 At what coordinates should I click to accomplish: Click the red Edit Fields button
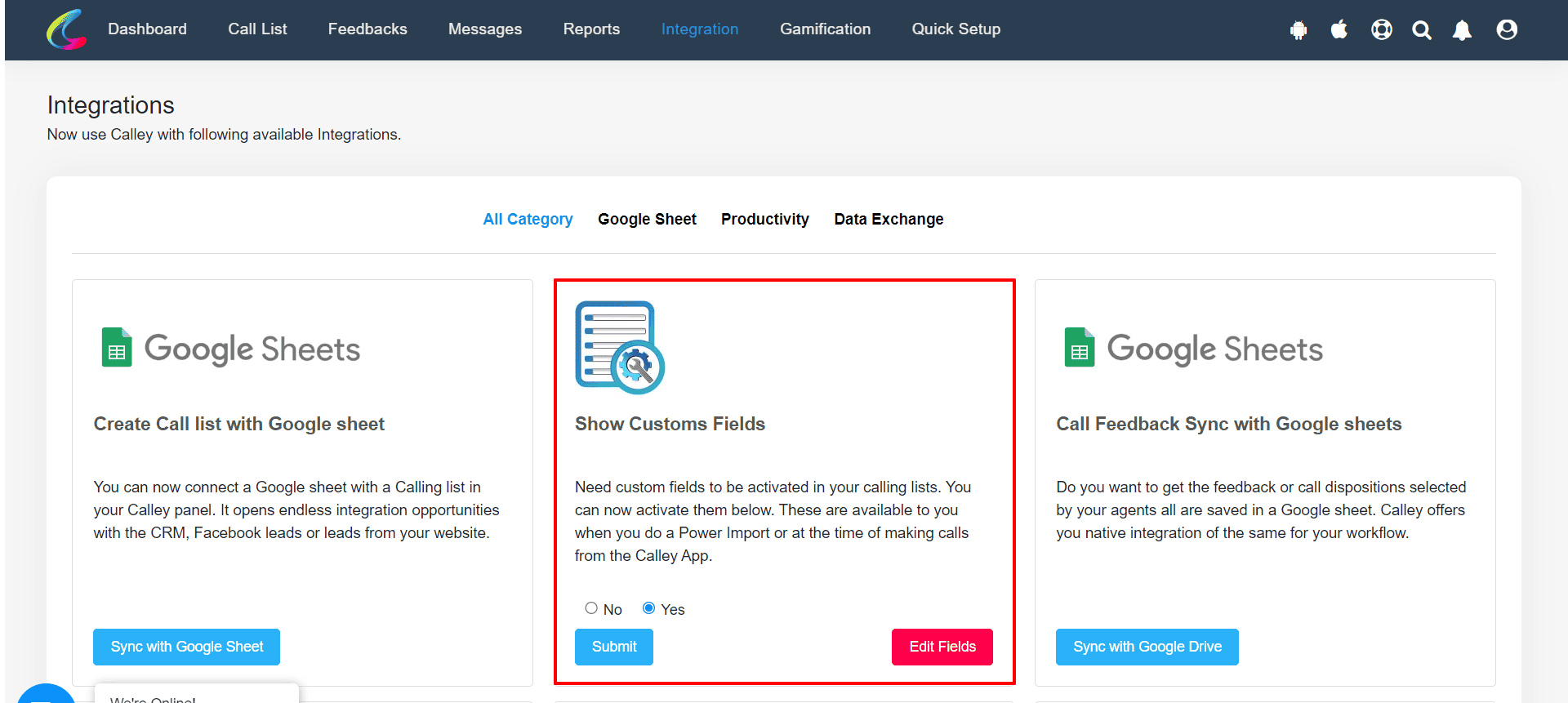(942, 647)
